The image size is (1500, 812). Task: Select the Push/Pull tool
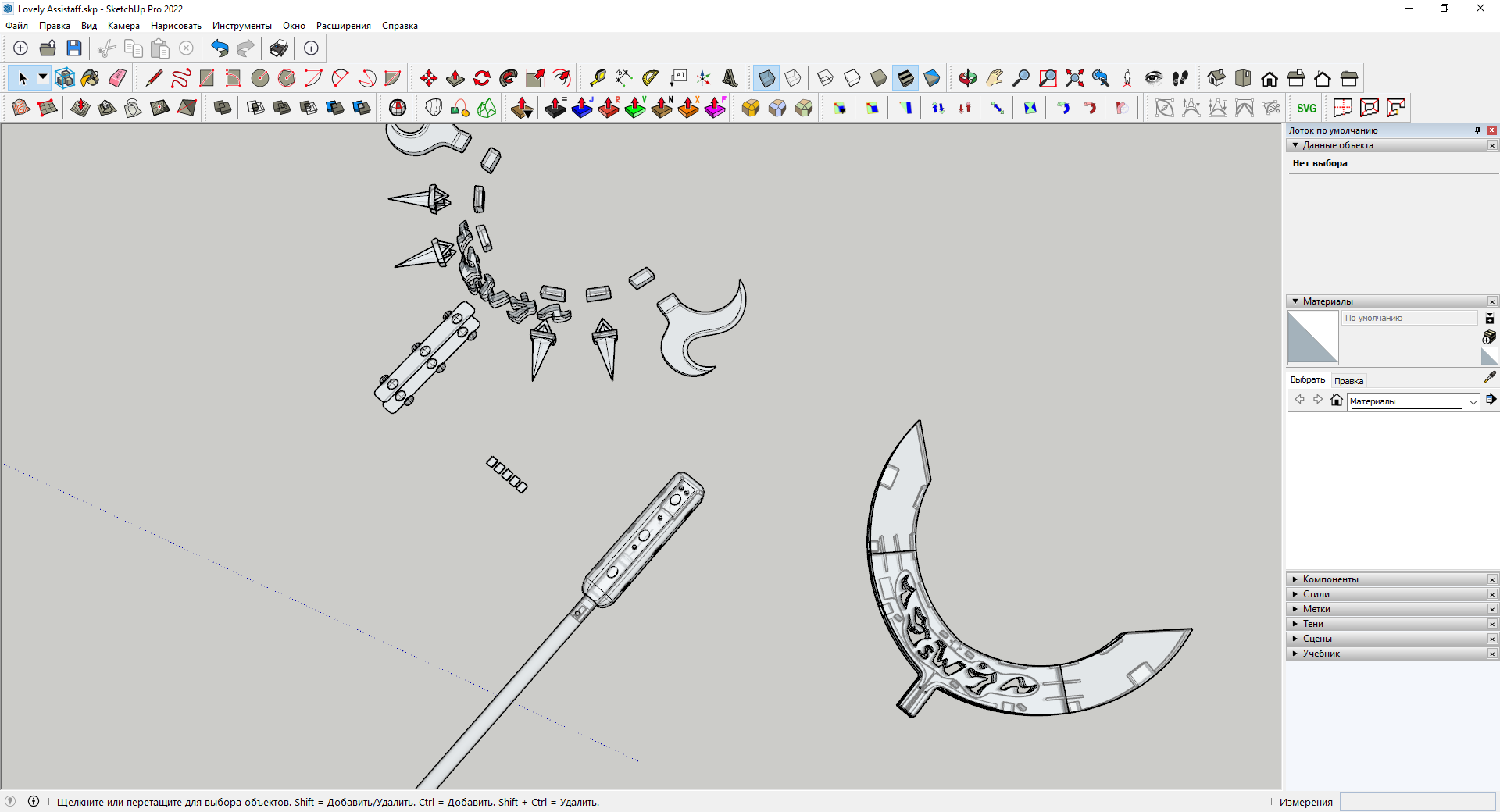pos(455,78)
